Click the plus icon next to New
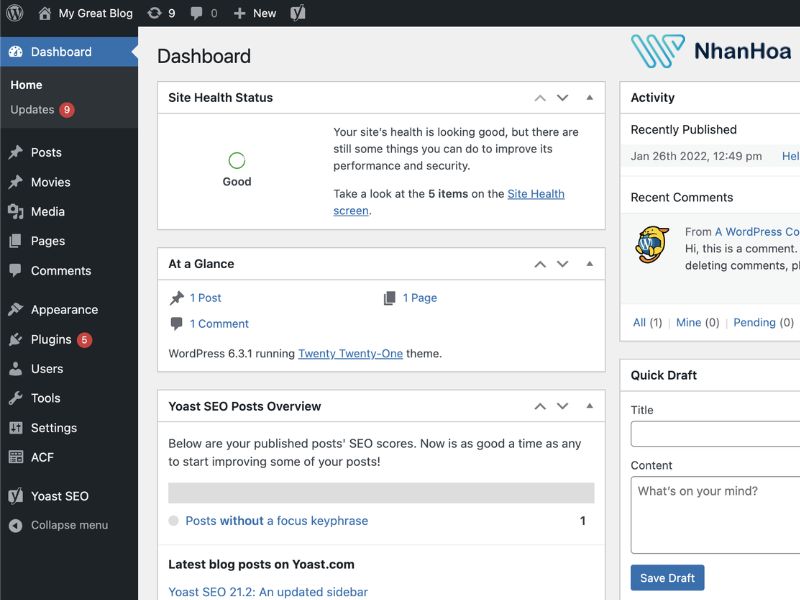 pyautogui.click(x=239, y=13)
